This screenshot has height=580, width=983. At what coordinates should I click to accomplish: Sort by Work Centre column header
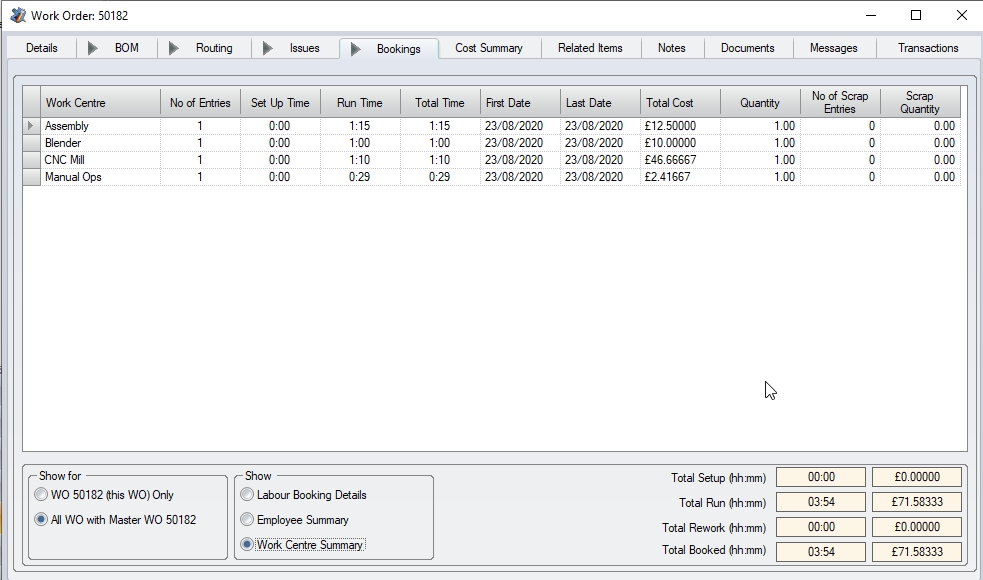[x=100, y=103]
